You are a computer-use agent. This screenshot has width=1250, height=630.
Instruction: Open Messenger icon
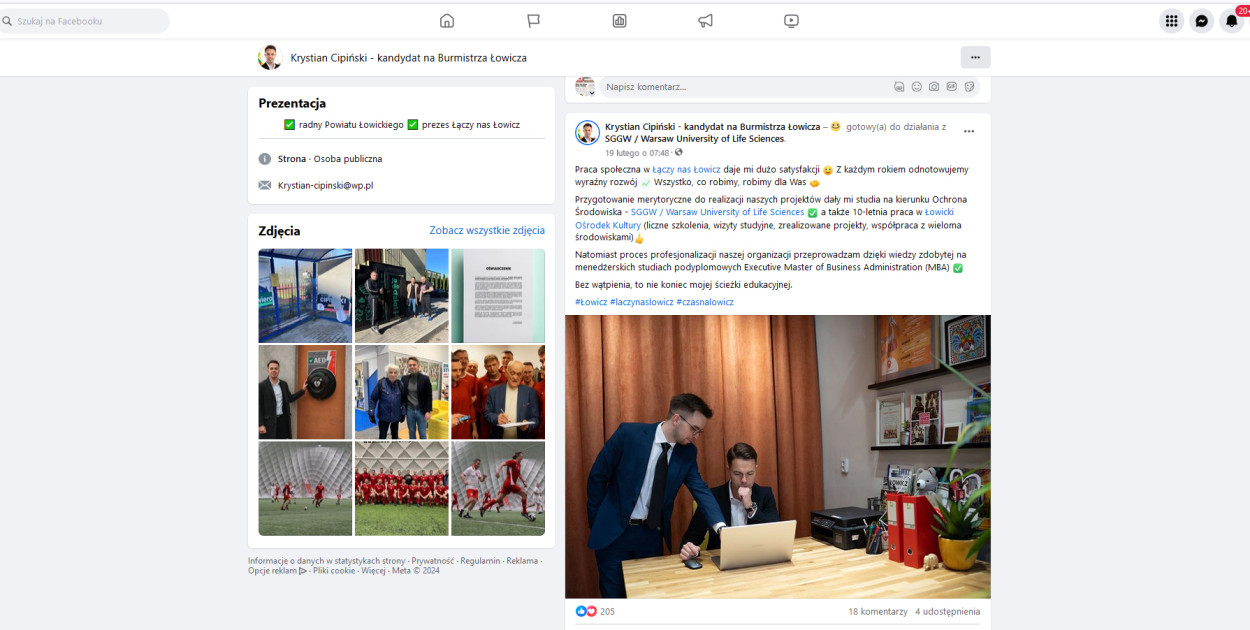1201,21
